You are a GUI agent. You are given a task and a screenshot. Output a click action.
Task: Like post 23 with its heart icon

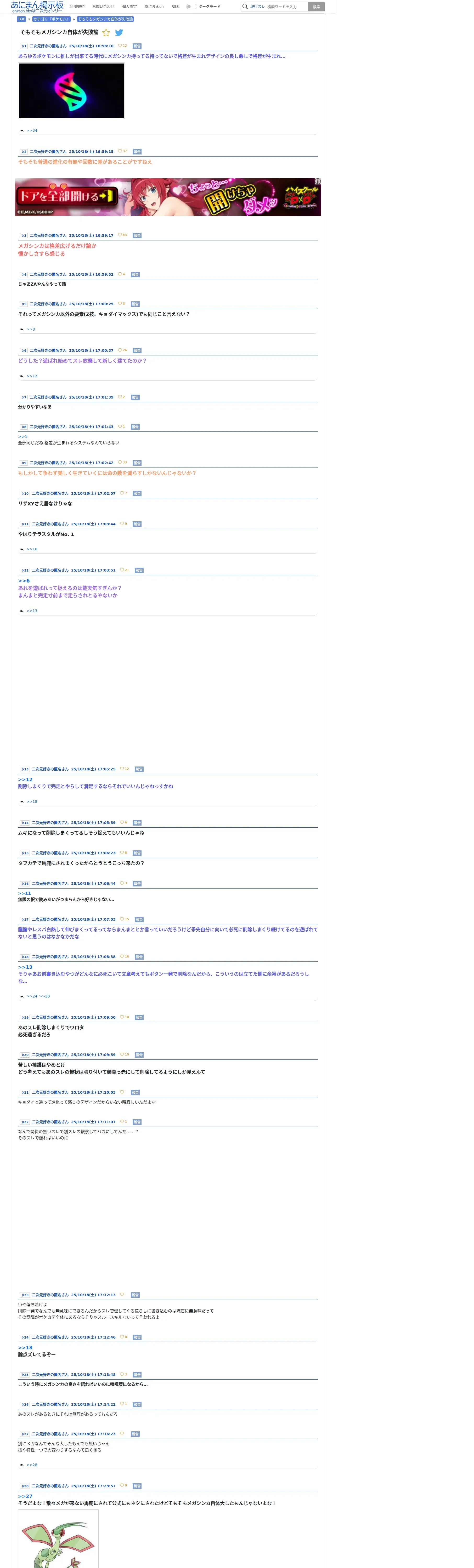(x=122, y=1295)
